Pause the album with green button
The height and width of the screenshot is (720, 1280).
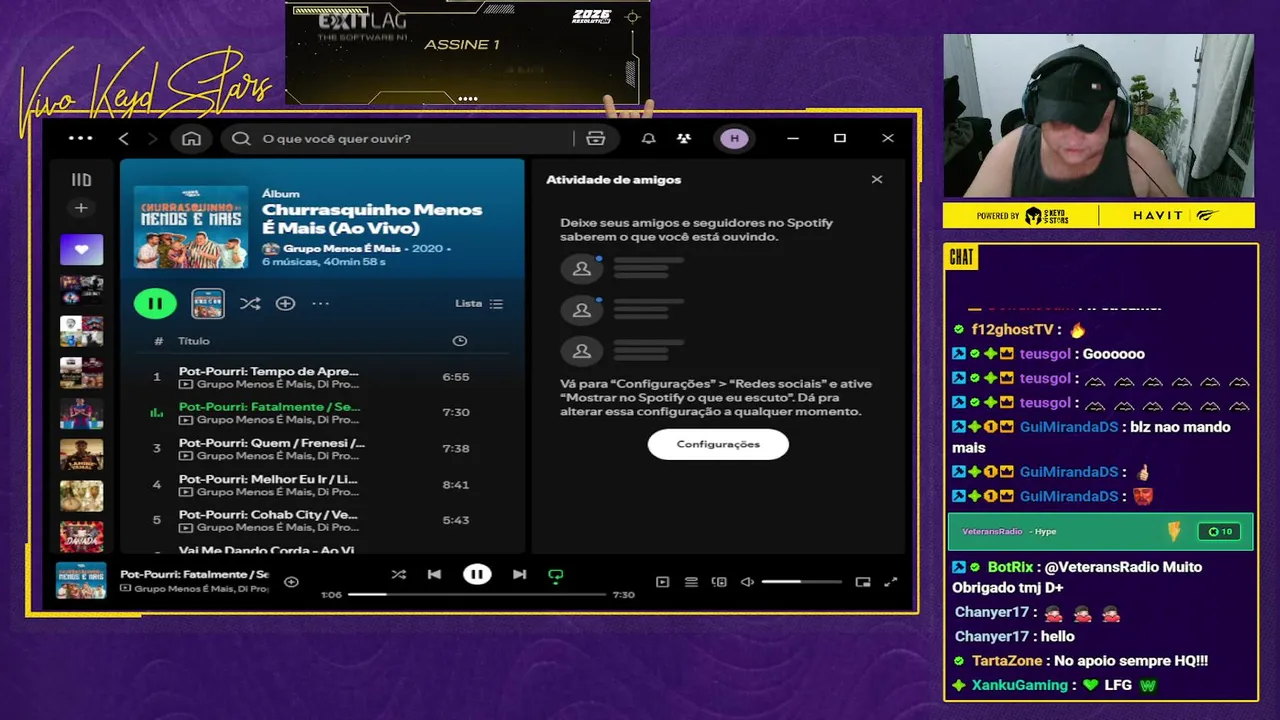[155, 303]
